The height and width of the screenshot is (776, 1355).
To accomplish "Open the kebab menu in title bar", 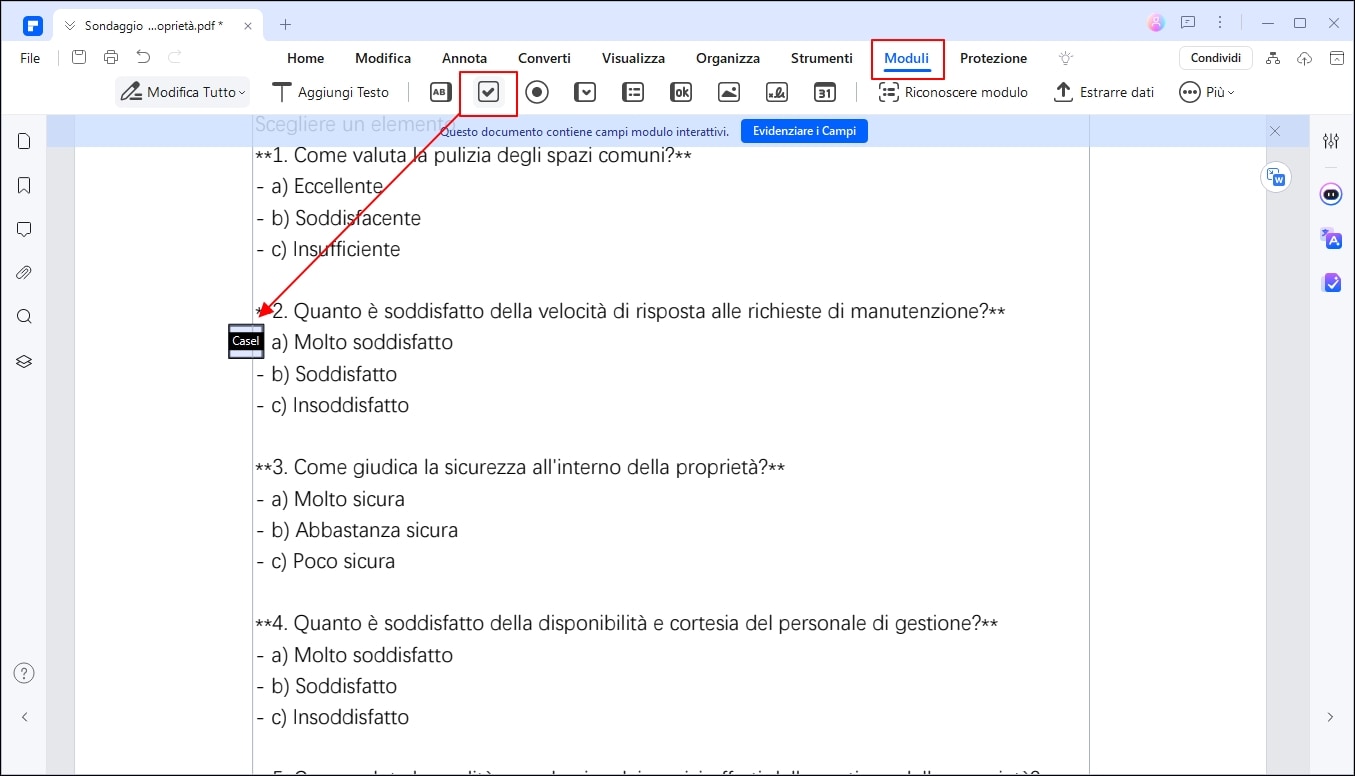I will [1220, 23].
